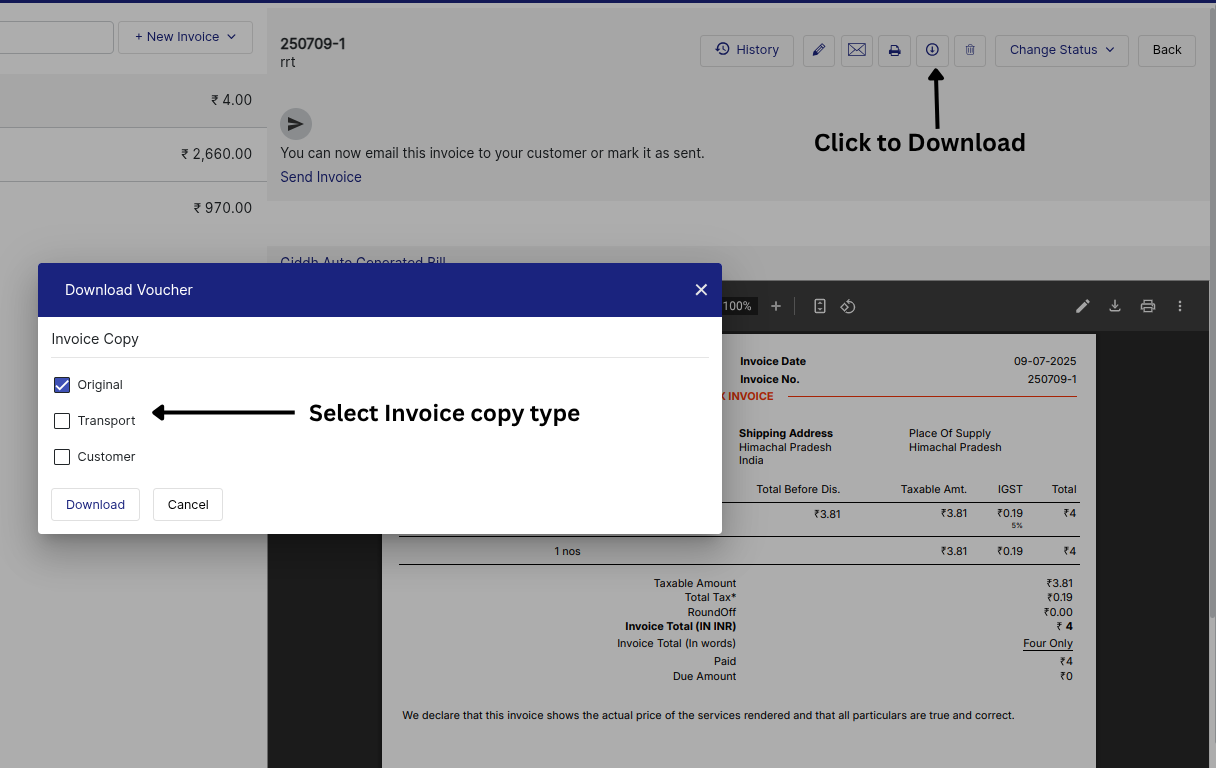Select the ₹ 4.00 invoice row
Viewport: 1216px width, 768px height.
point(133,100)
